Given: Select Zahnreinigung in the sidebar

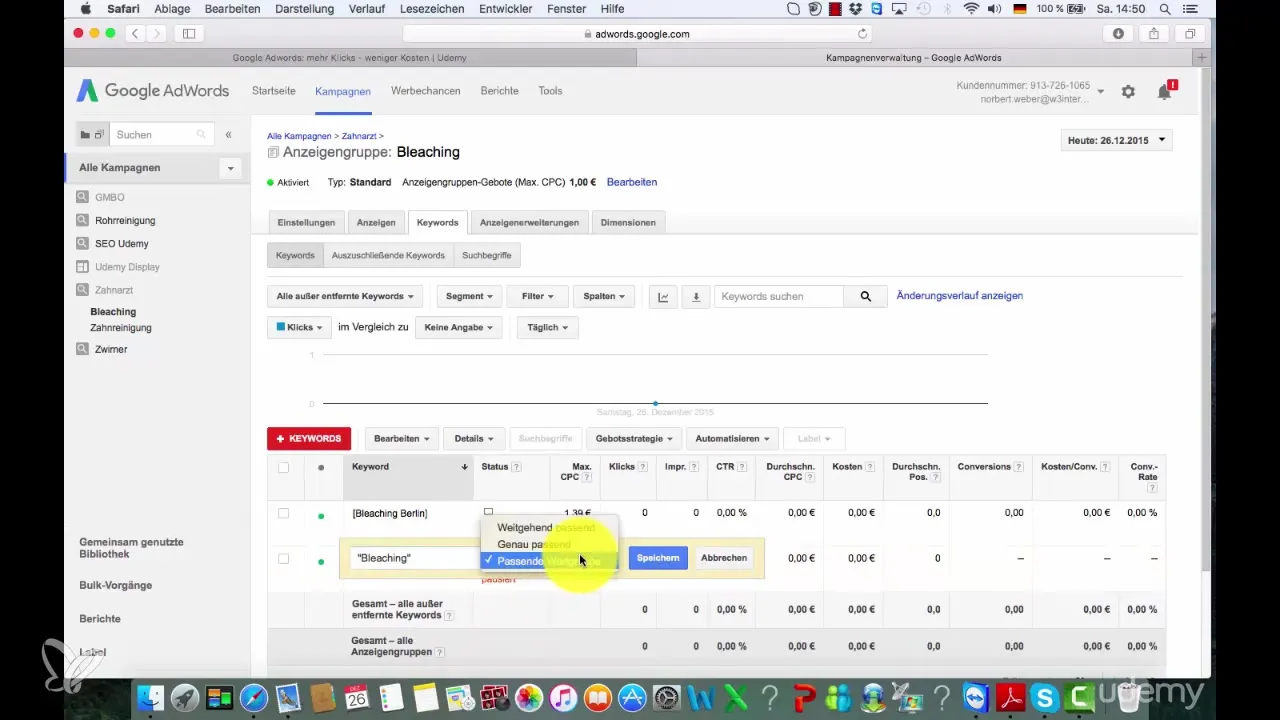Looking at the screenshot, I should tap(121, 328).
